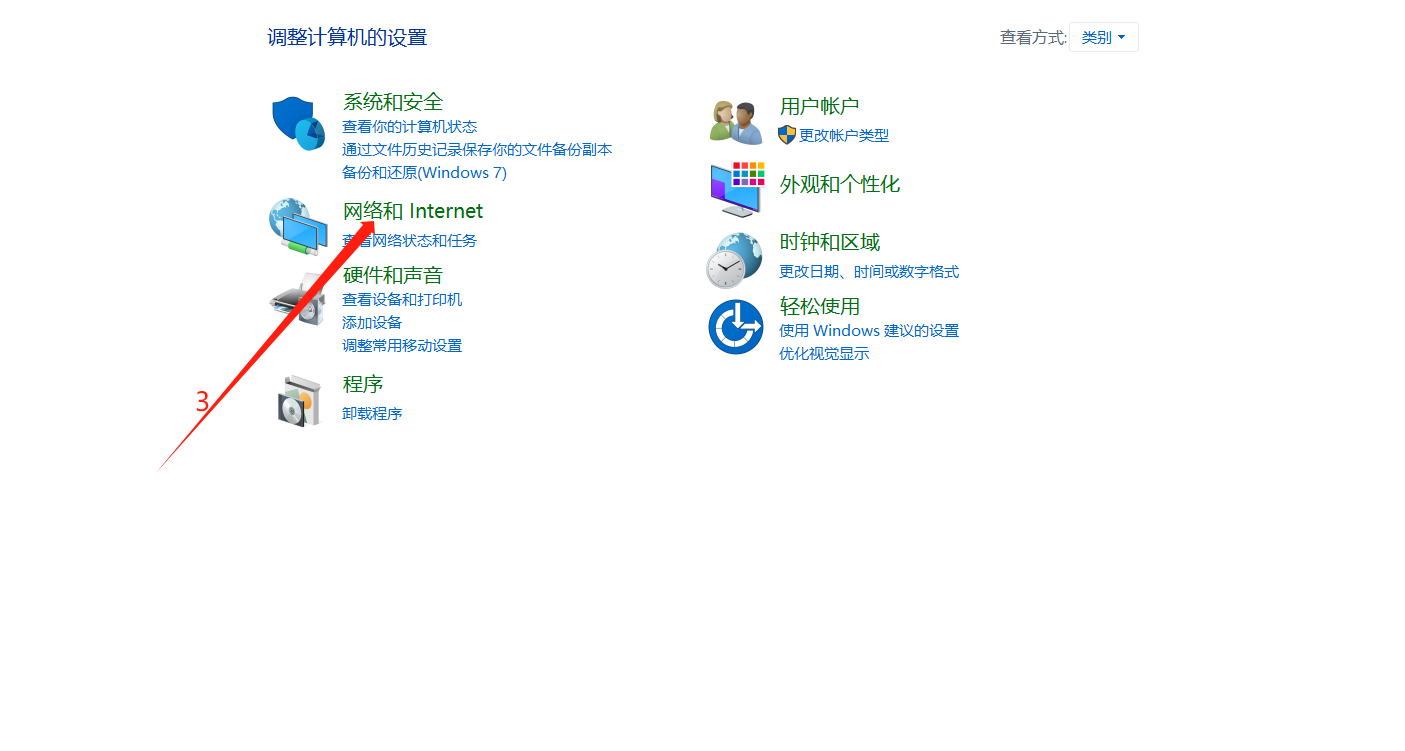
Task: Click the Hardware and Sound printer icon
Action: pyautogui.click(x=298, y=299)
